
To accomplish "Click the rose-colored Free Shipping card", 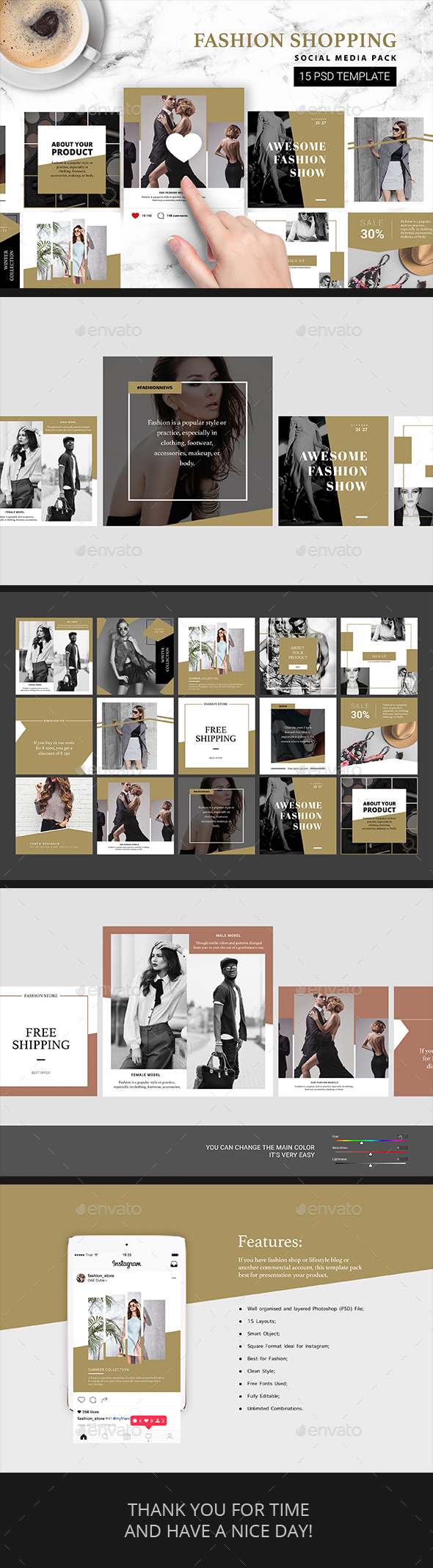I will (48, 1041).
